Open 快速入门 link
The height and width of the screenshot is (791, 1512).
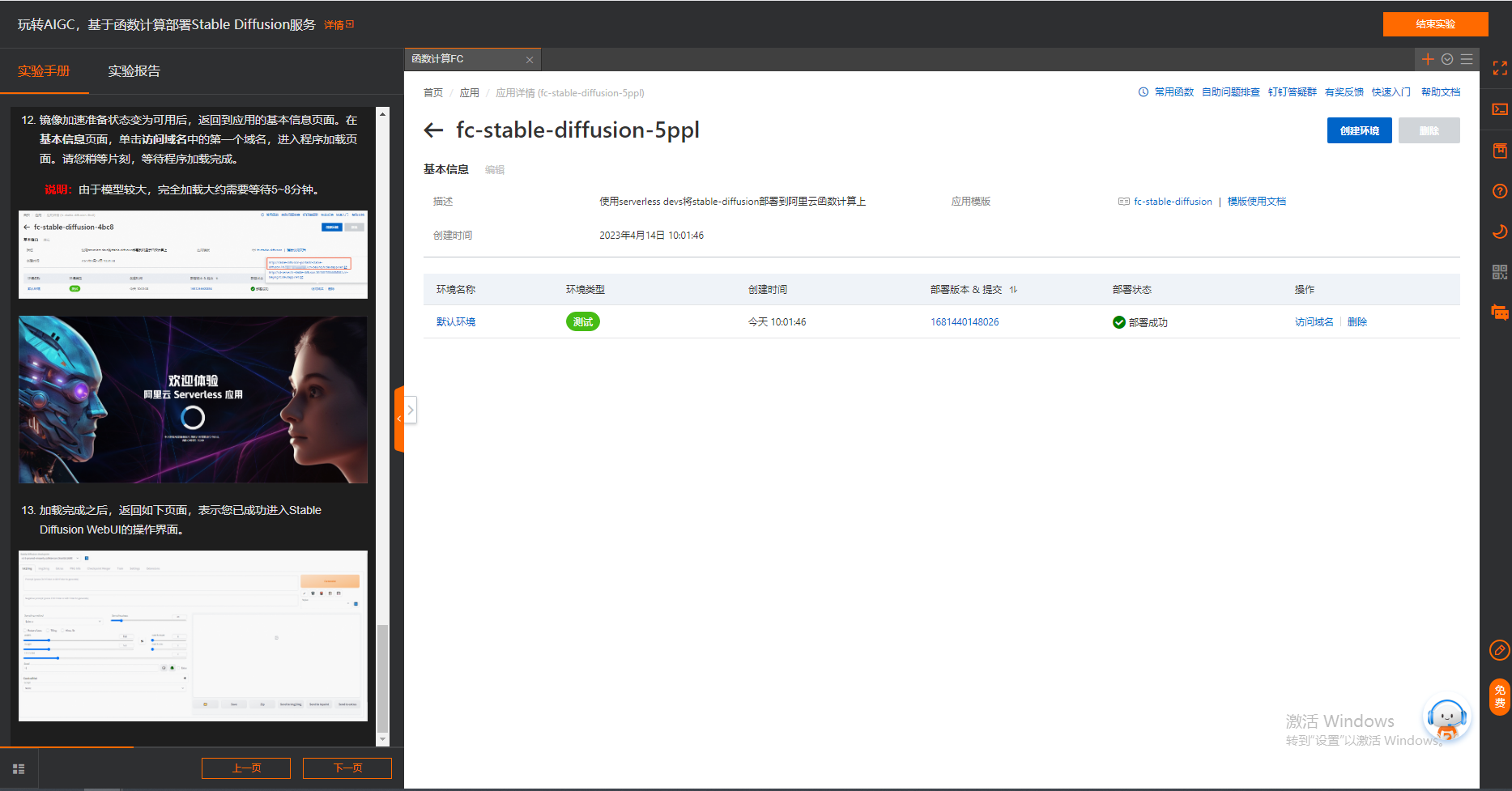tap(1391, 92)
